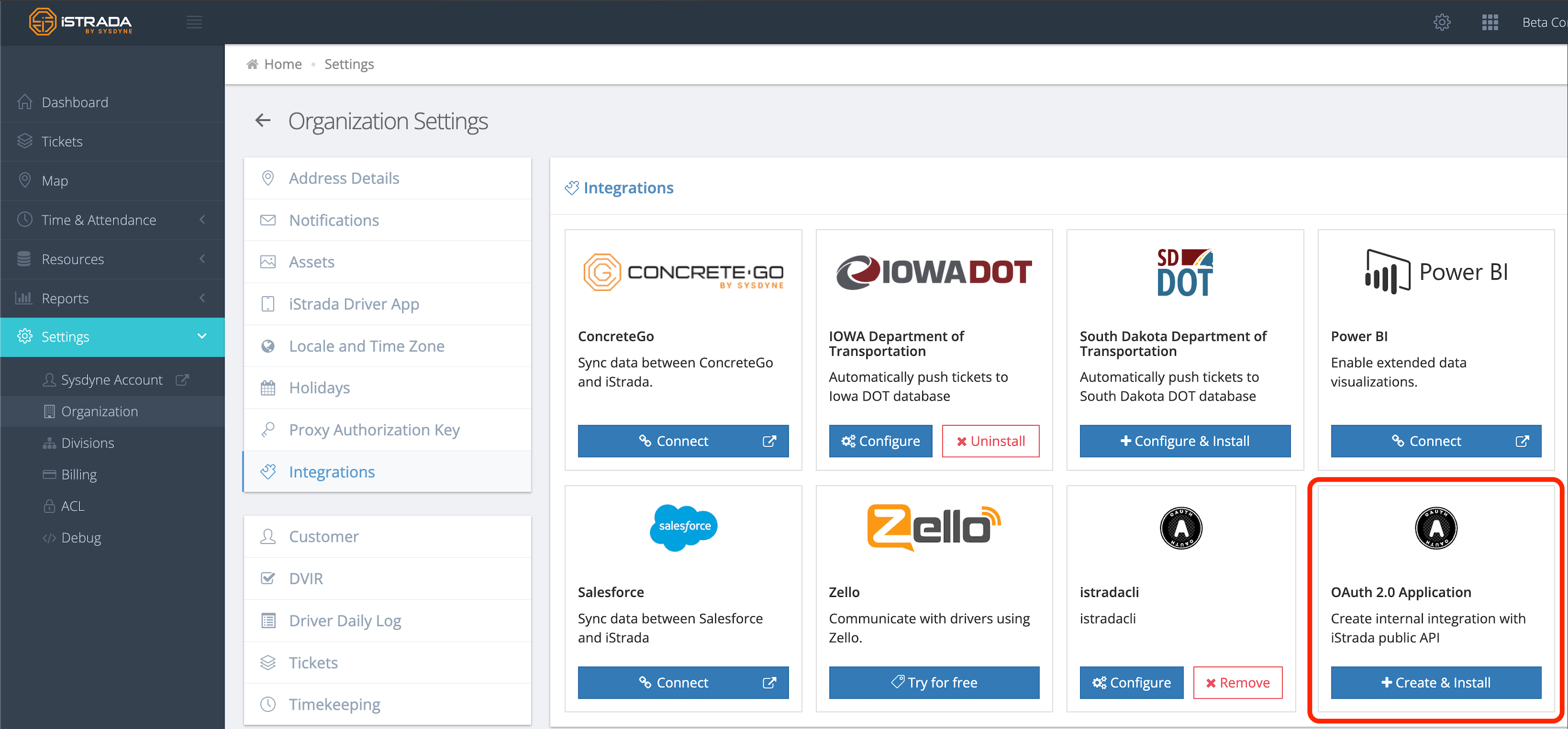The width and height of the screenshot is (1568, 729).
Task: Expand the Time & Attendance section
Action: [203, 220]
